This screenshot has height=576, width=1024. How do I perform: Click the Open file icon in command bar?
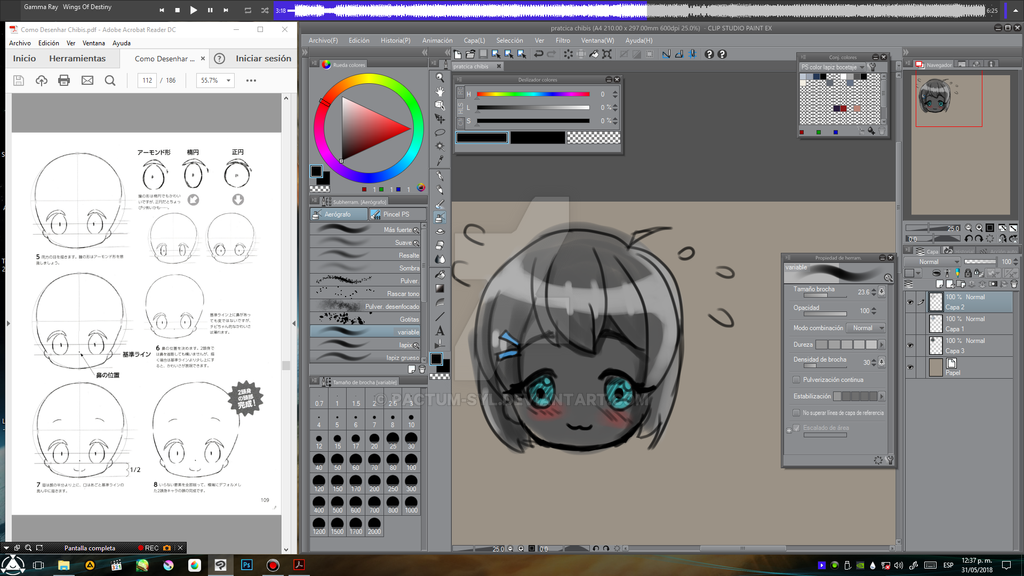470,54
